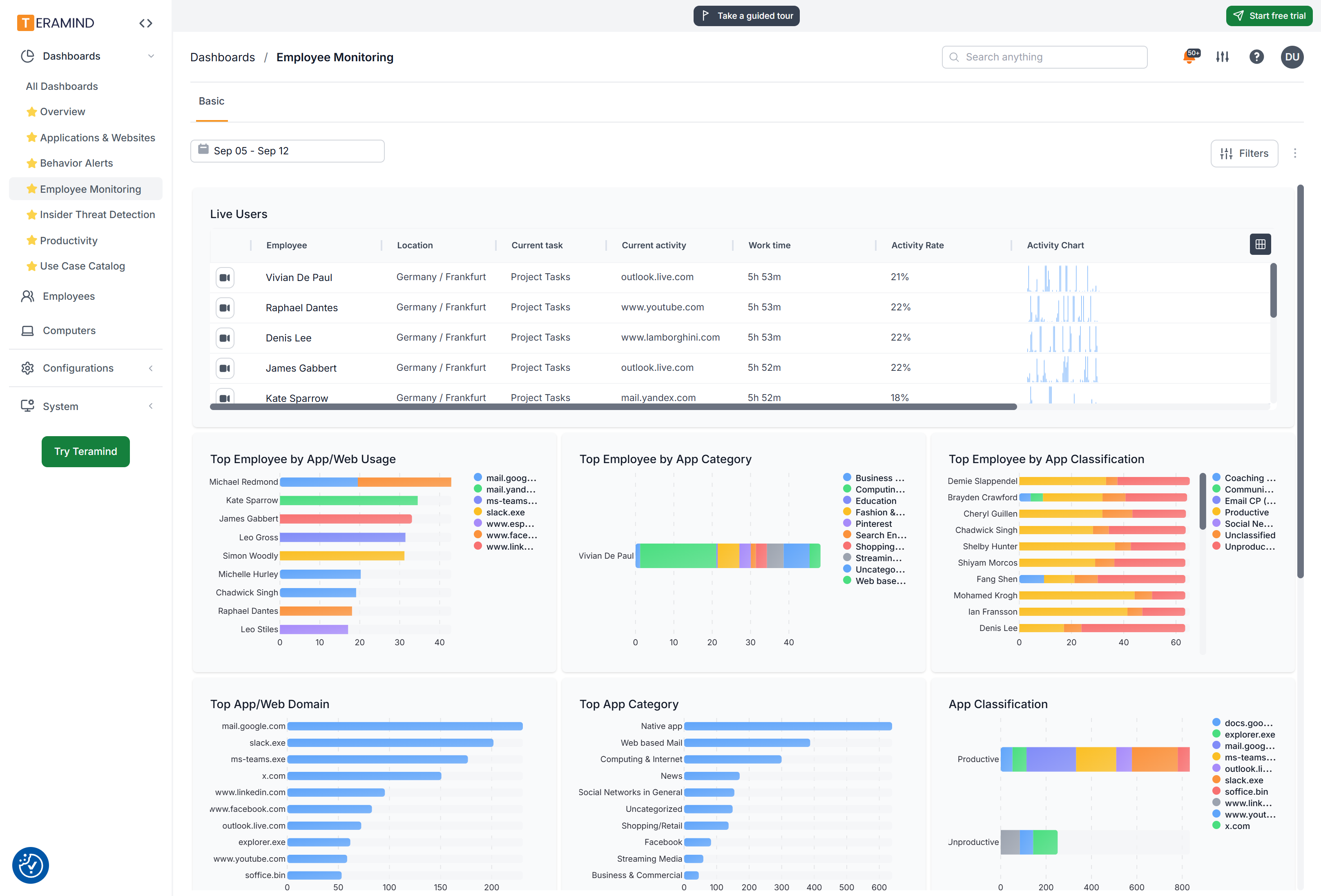The image size is (1321, 896).
Task: Click the star icon beside Use Case Catalog
Action: tap(32, 266)
